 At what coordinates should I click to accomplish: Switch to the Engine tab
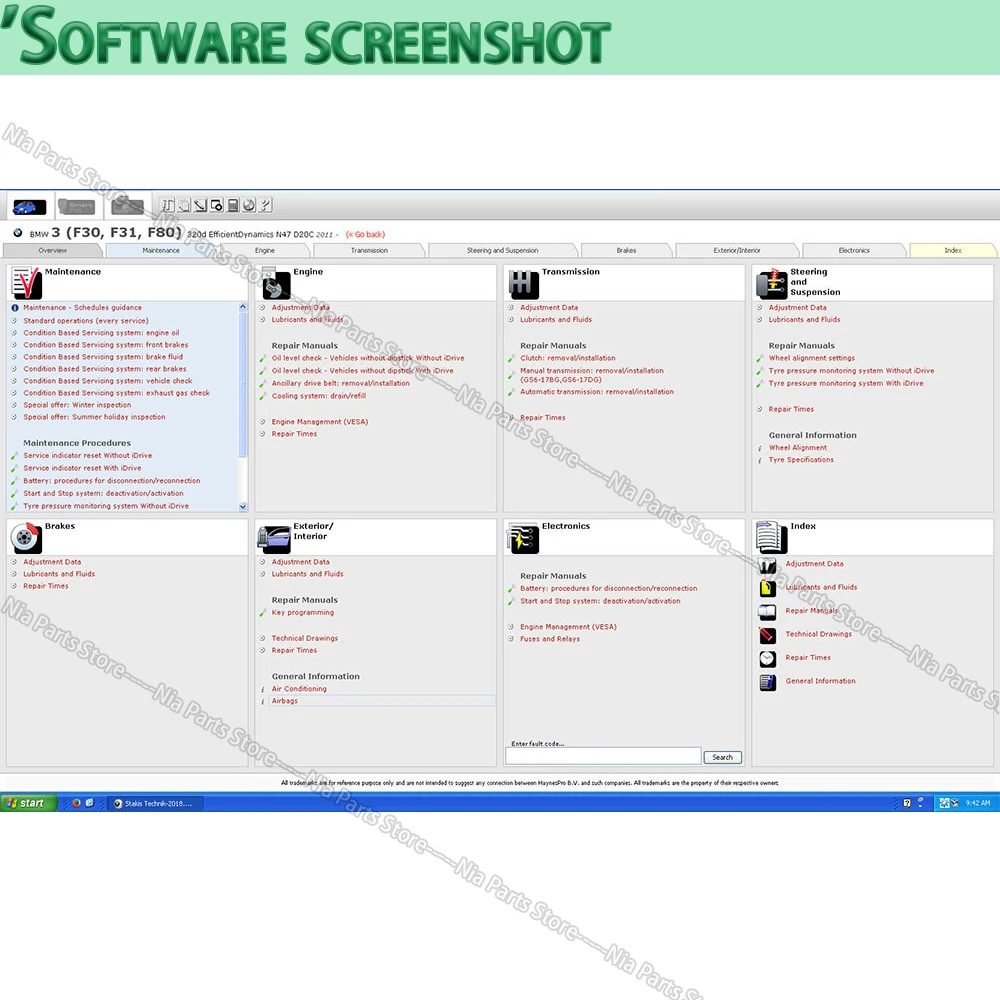point(265,251)
